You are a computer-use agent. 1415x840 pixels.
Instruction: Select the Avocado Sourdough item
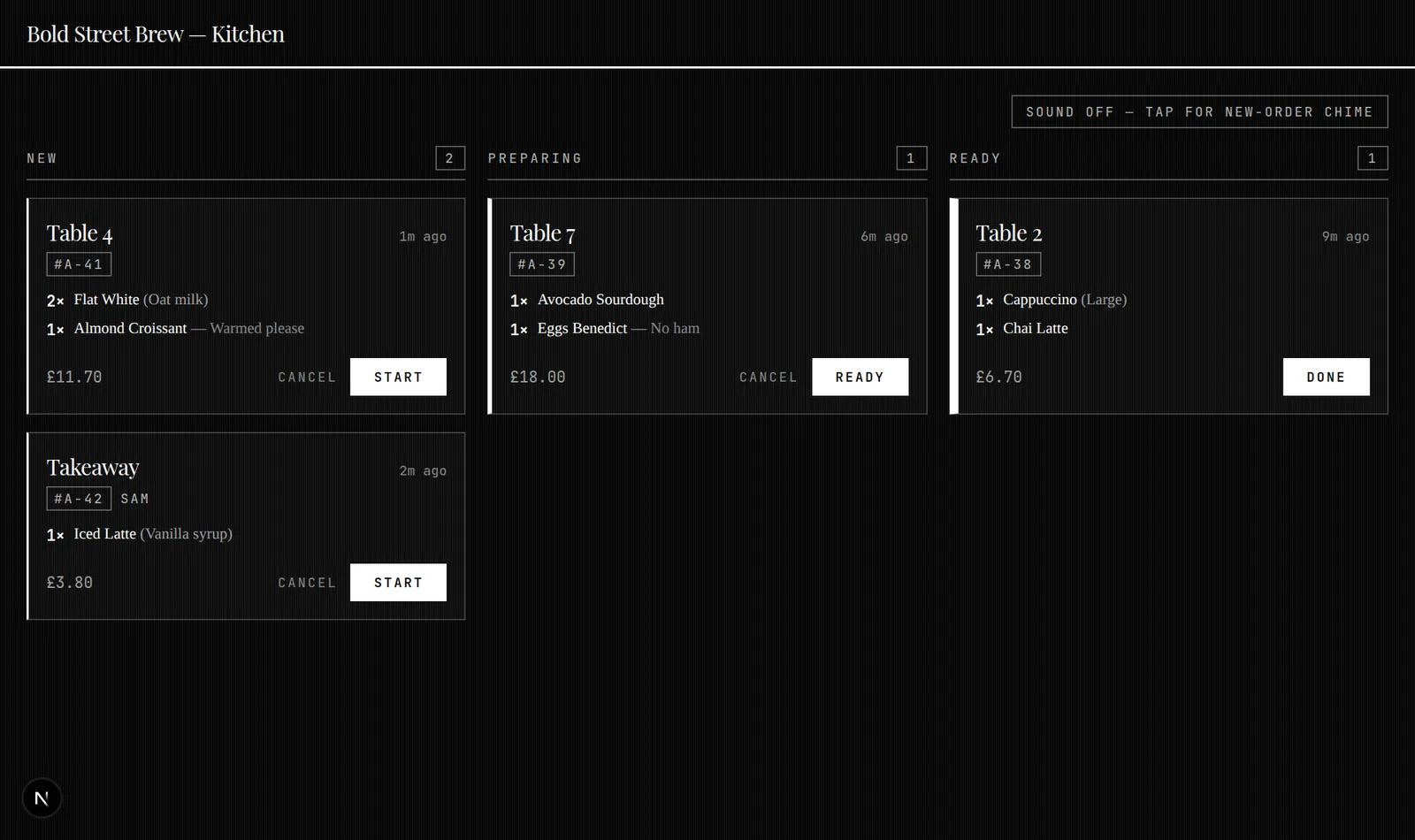pos(587,300)
